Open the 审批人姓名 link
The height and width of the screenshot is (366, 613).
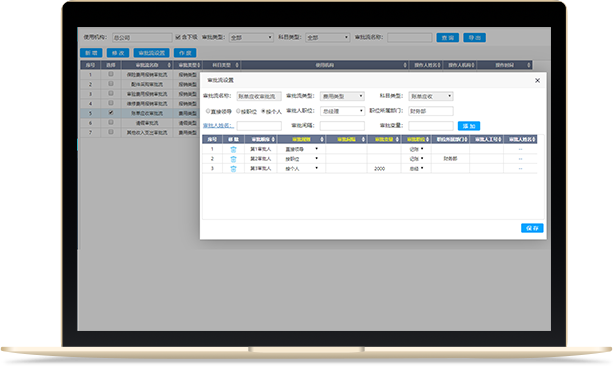[x=219, y=126]
